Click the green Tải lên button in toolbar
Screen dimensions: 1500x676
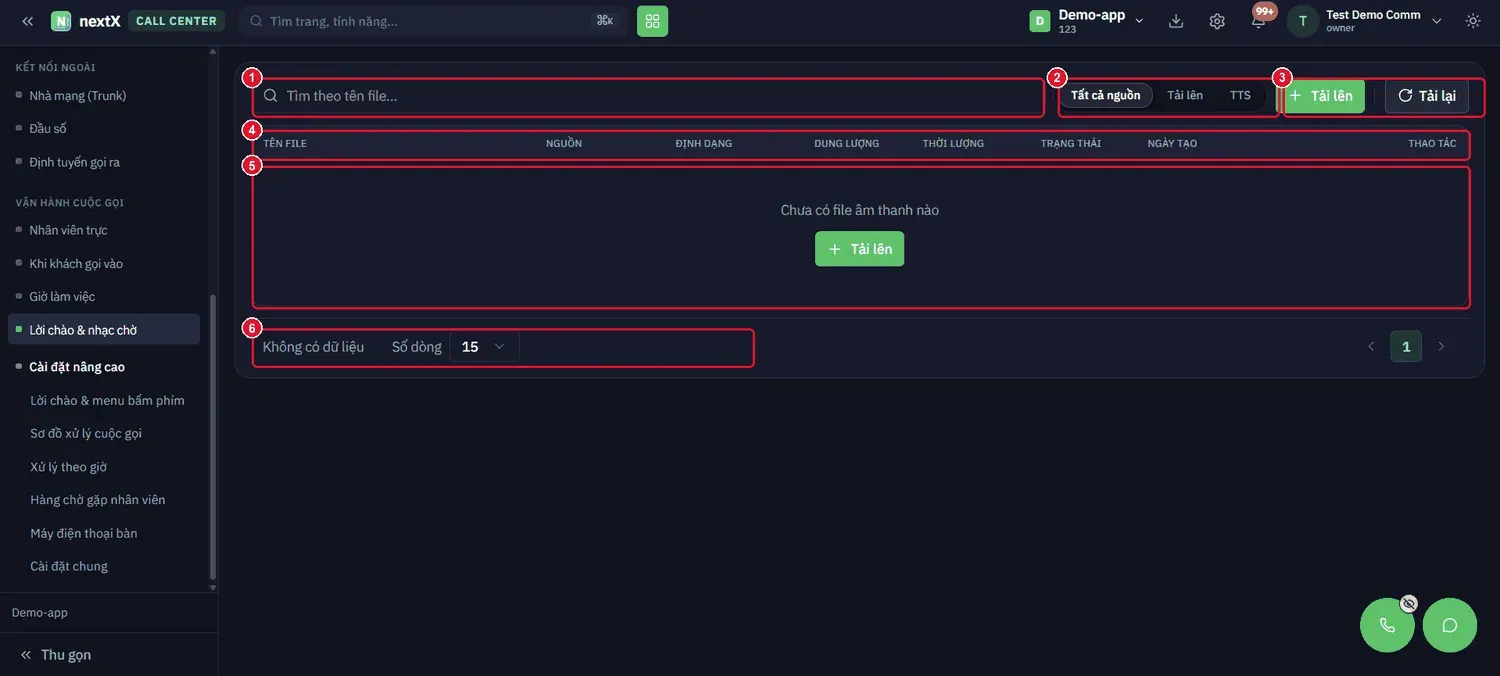point(1324,96)
